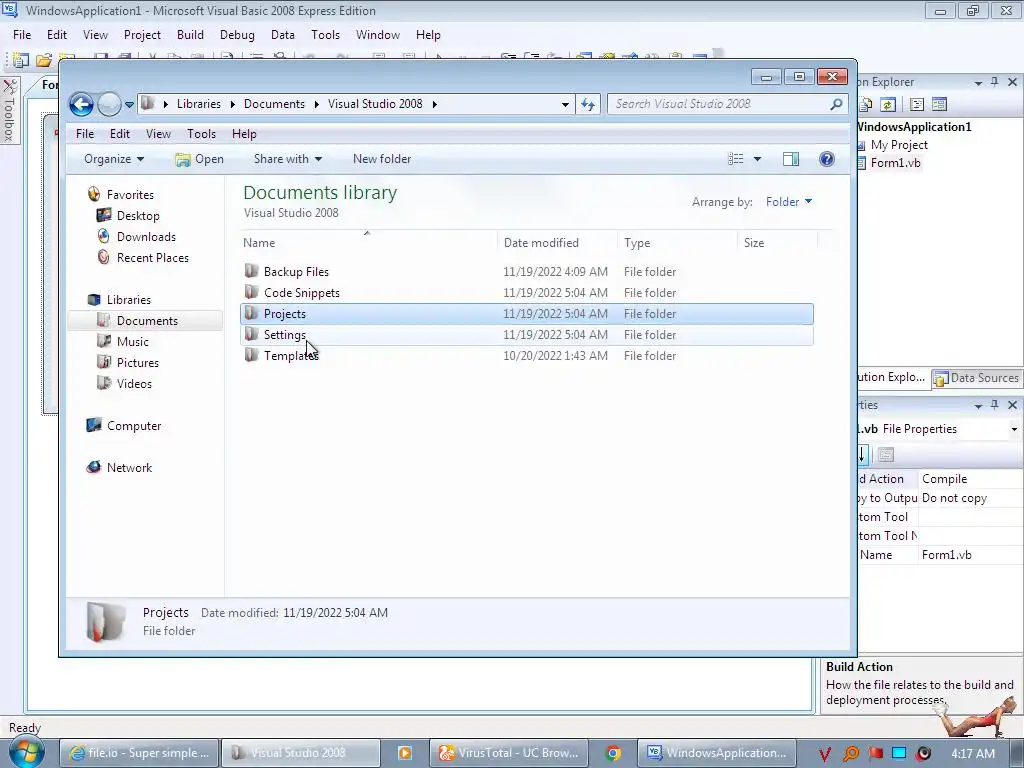Toggle the preview pane
The width and height of the screenshot is (1024, 768).
click(791, 159)
